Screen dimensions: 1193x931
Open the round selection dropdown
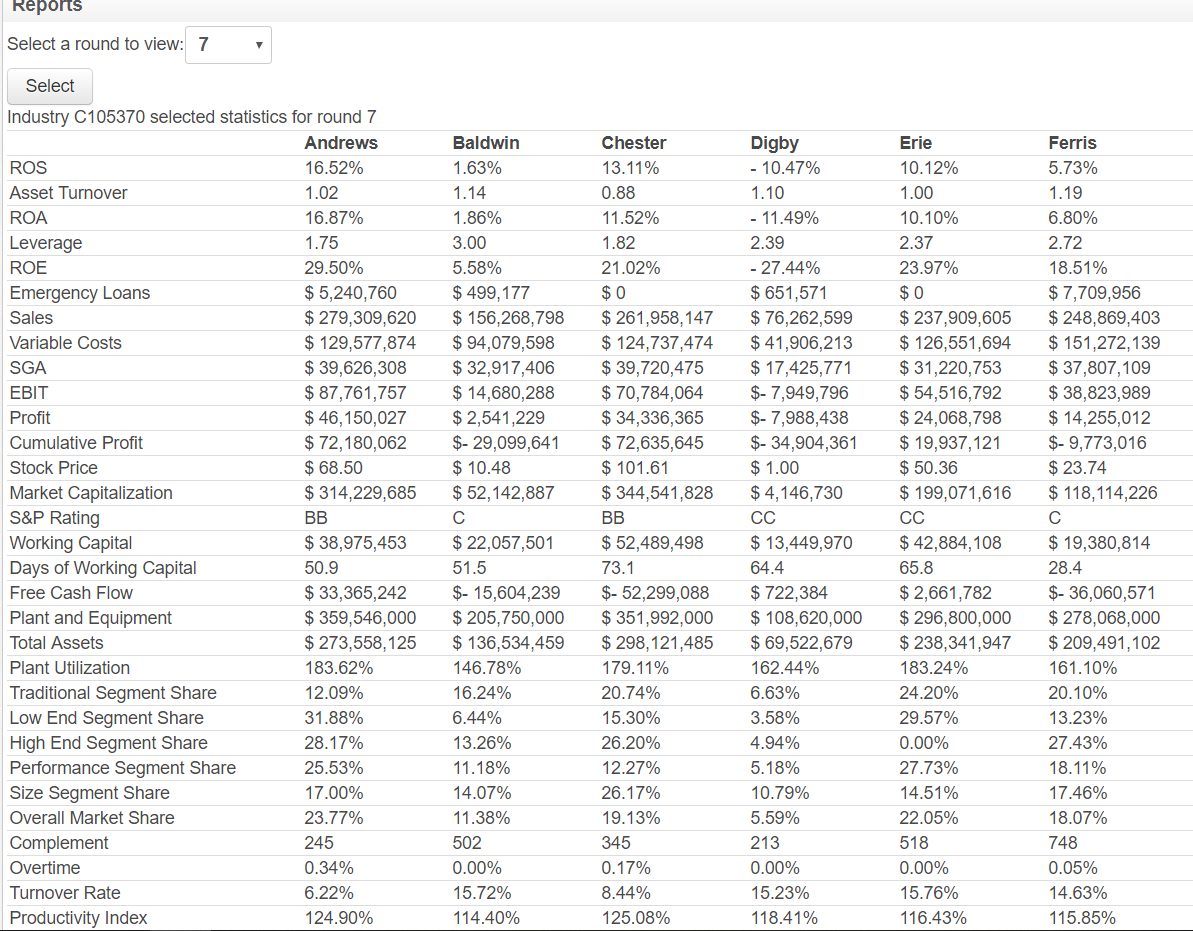[228, 45]
